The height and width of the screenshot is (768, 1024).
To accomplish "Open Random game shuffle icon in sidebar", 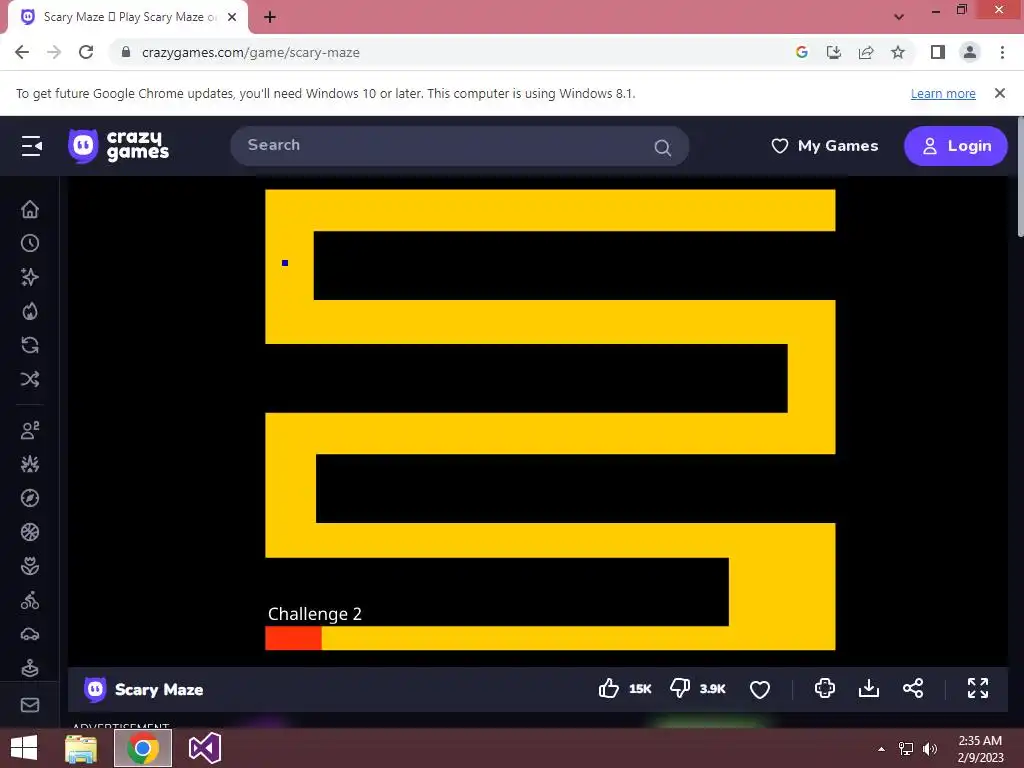I will pos(30,379).
